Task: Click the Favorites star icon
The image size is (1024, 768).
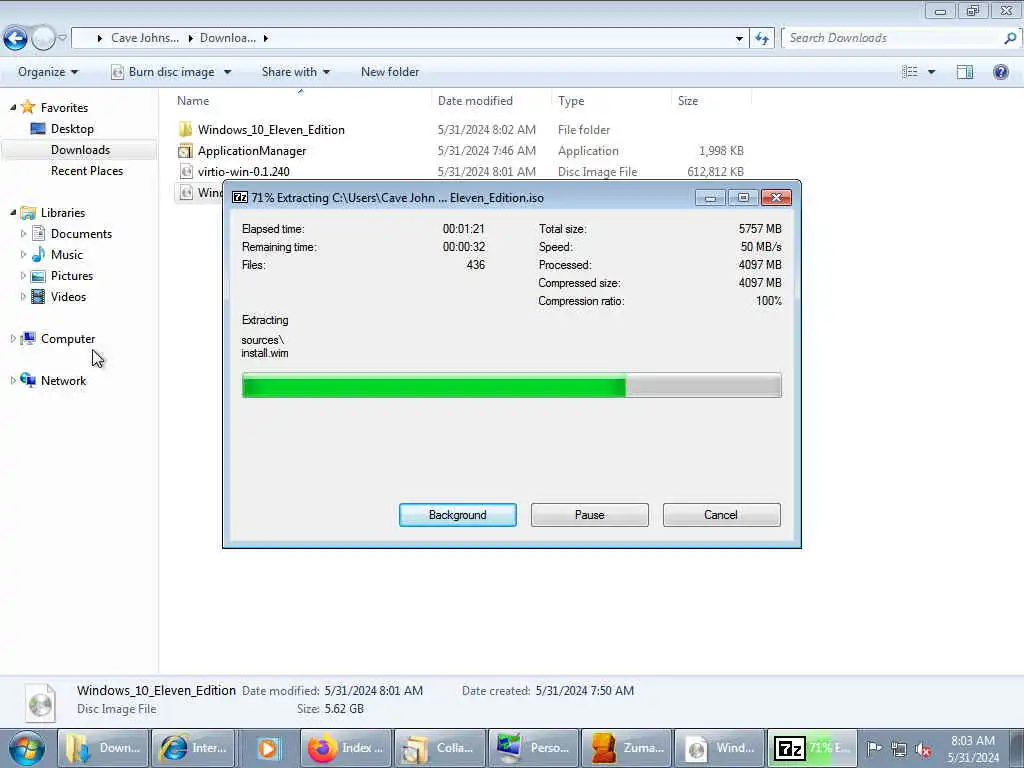Action: point(27,107)
